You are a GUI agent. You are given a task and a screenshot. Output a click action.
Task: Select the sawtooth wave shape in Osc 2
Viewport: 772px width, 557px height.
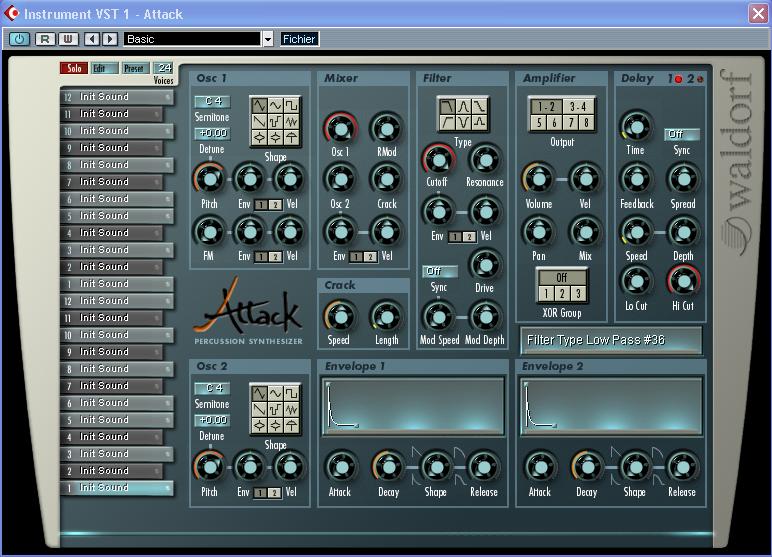[x=259, y=409]
